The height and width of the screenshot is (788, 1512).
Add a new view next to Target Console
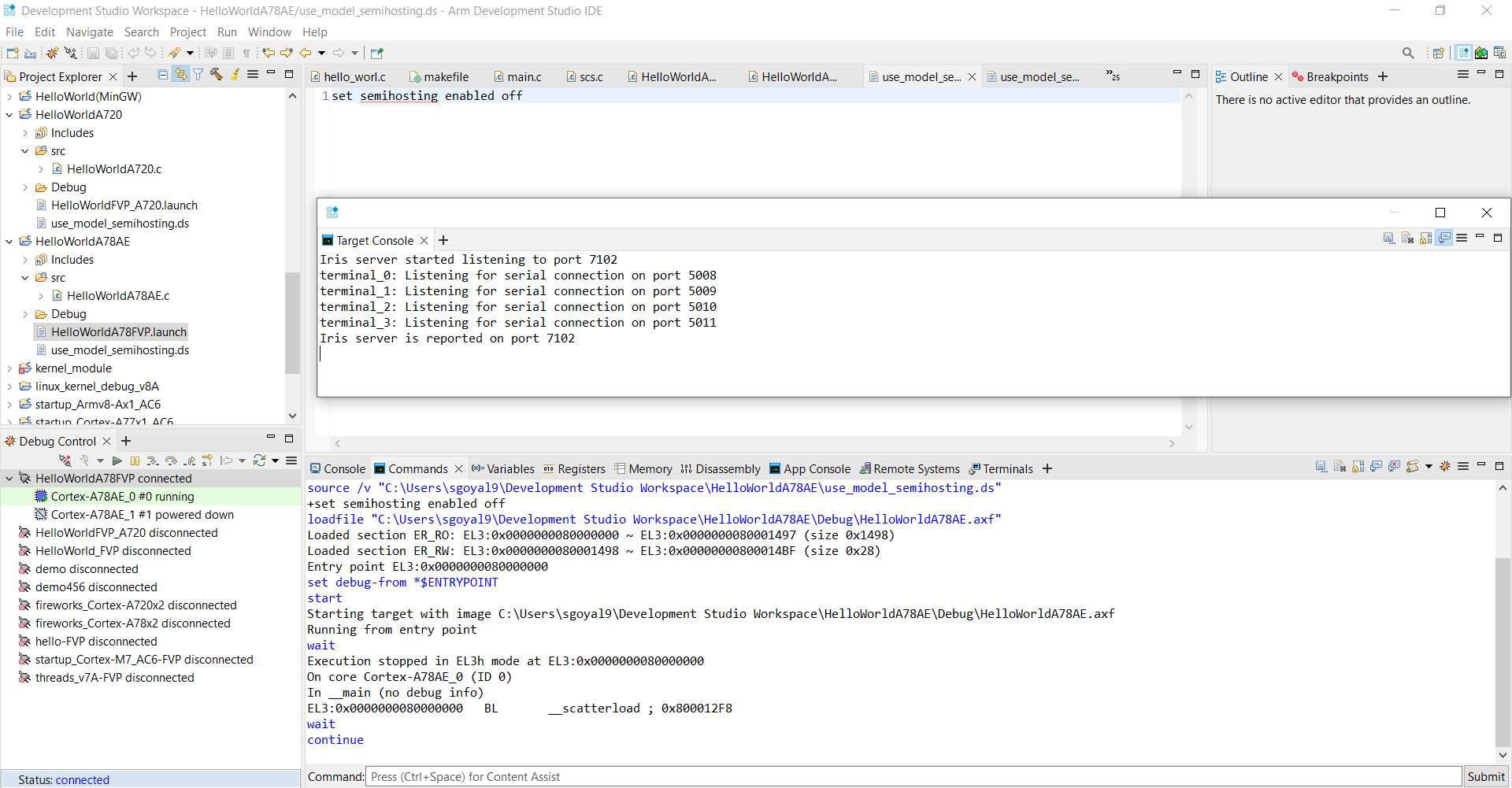tap(443, 241)
